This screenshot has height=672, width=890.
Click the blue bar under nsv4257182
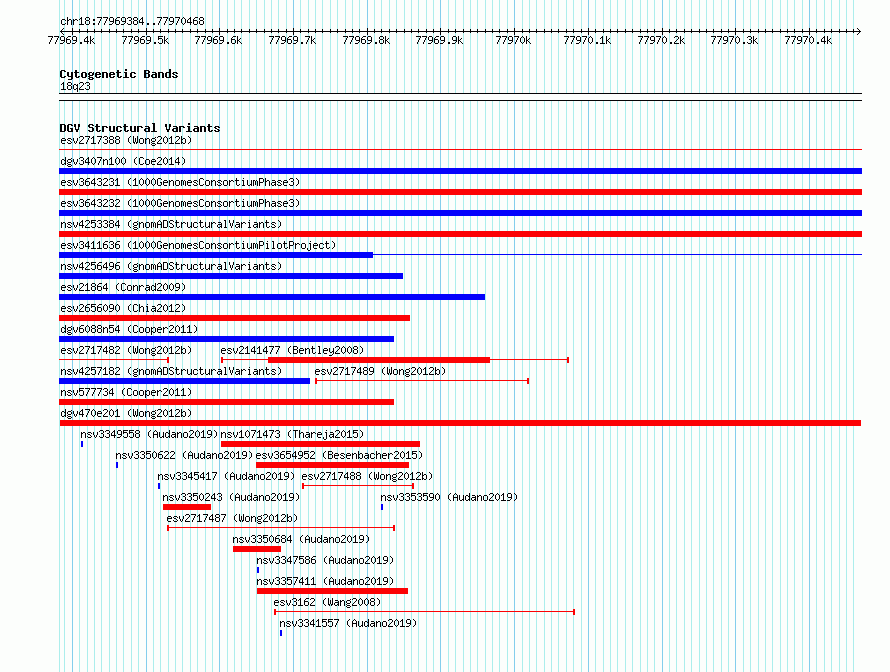click(x=184, y=381)
